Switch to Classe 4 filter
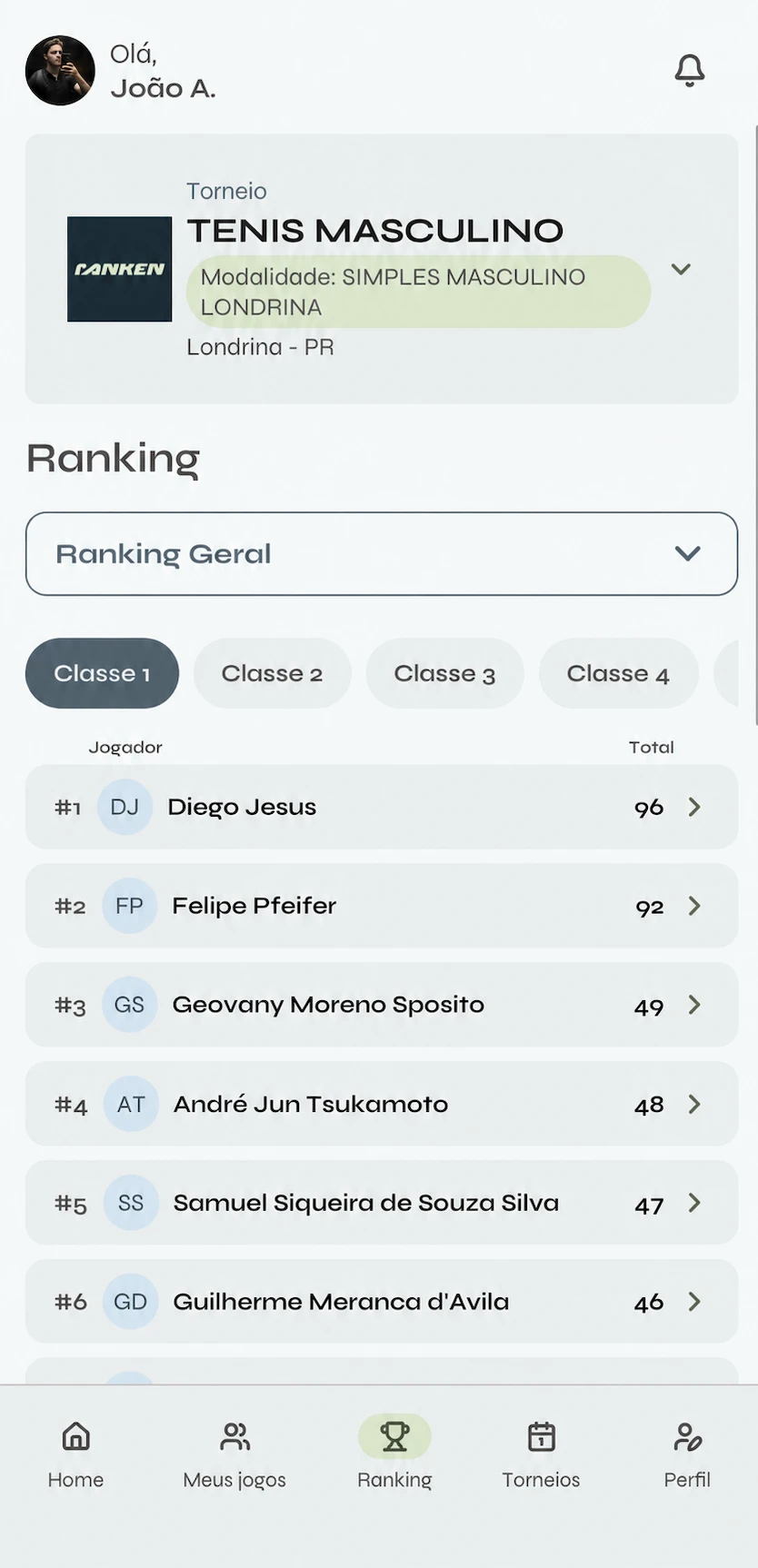The image size is (758, 1568). pyautogui.click(x=619, y=673)
